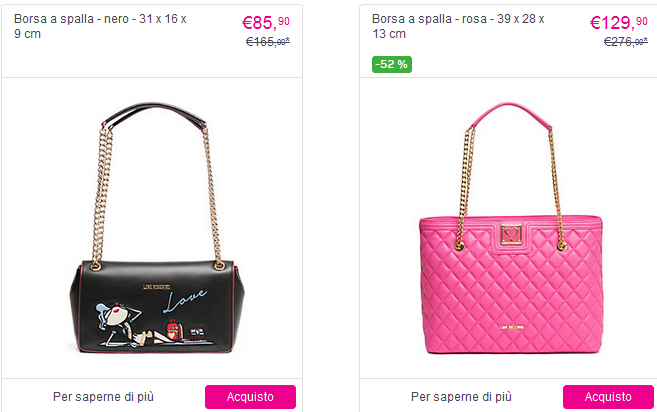
Task: Click the green -52 % discount badge
Action: pyautogui.click(x=392, y=64)
